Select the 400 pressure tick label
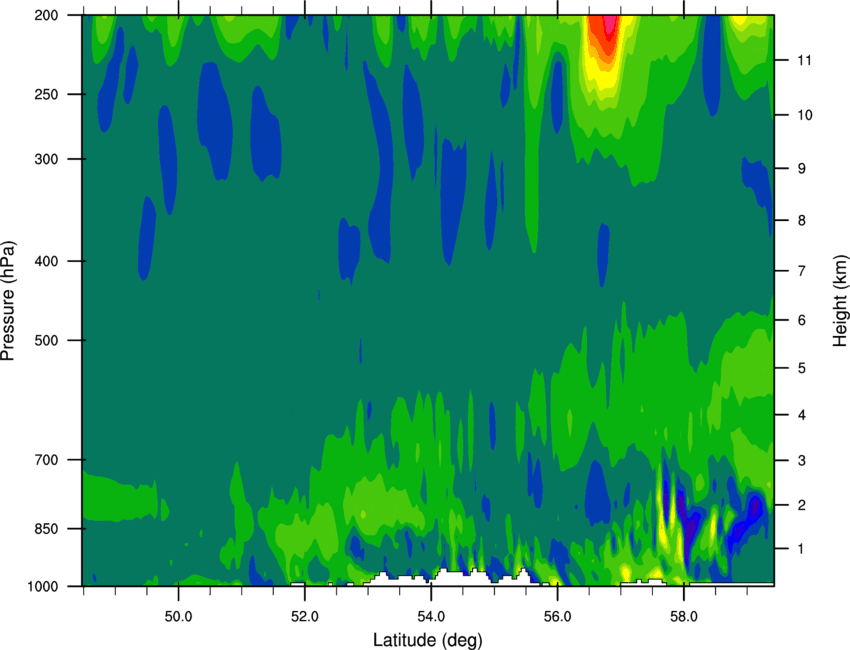Viewport: 850px width, 650px height. click(x=46, y=261)
